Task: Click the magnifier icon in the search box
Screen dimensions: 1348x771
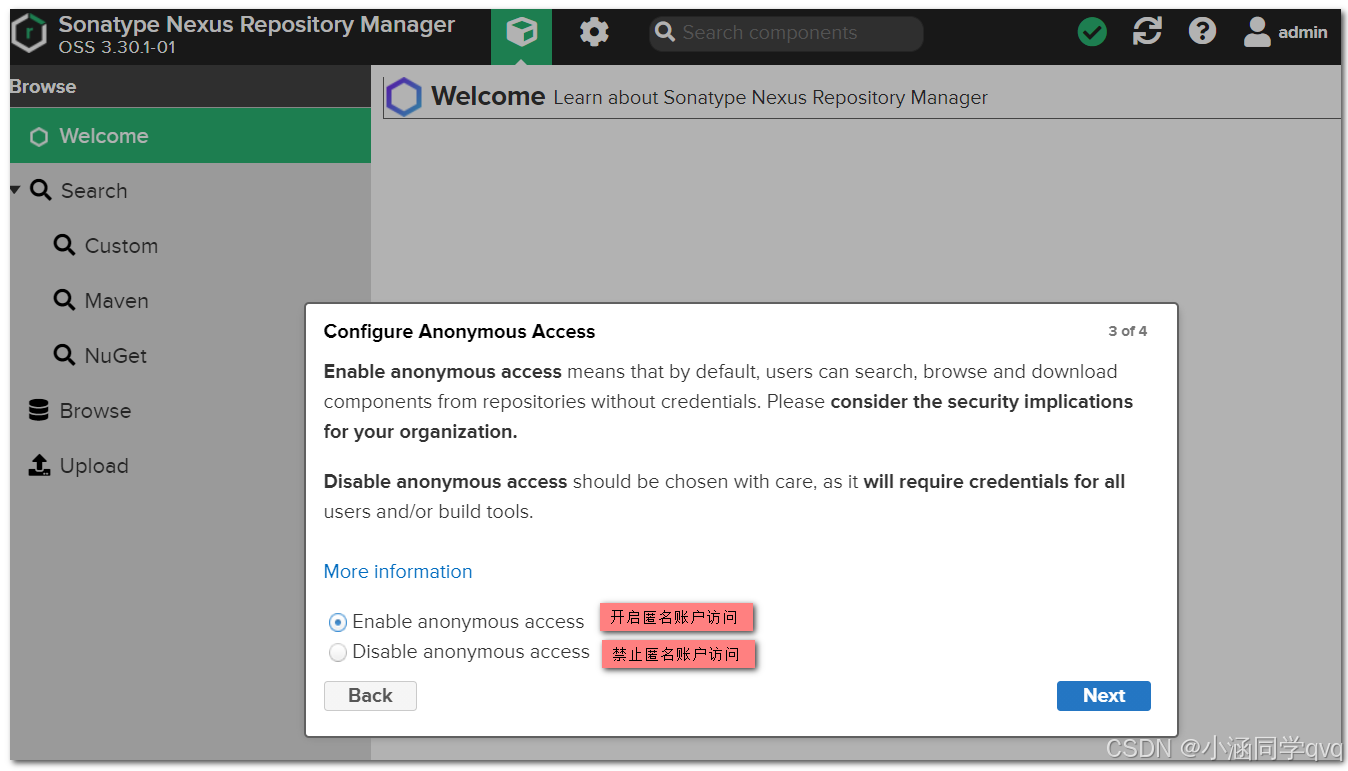Action: [x=665, y=33]
